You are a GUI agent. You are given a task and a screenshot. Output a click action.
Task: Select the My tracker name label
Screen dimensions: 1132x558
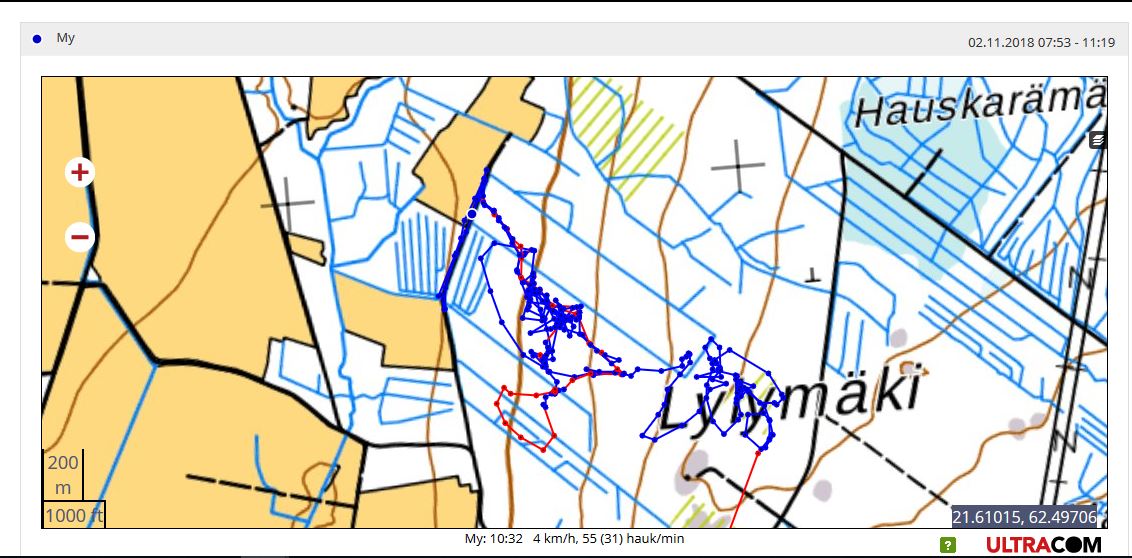(66, 38)
